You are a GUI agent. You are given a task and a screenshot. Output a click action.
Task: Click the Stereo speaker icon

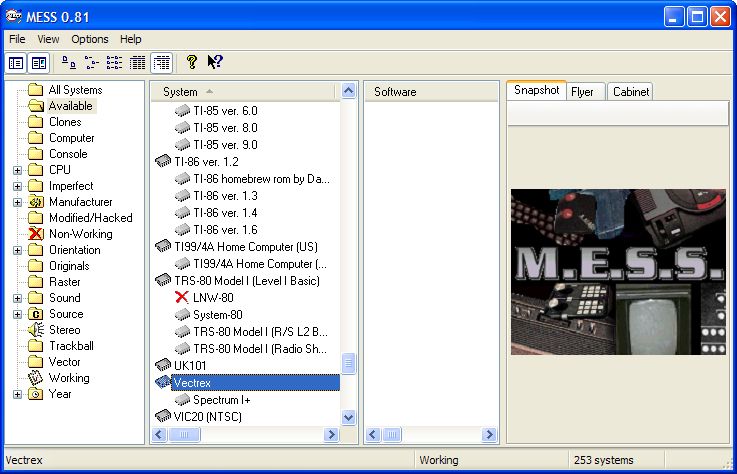click(x=36, y=330)
